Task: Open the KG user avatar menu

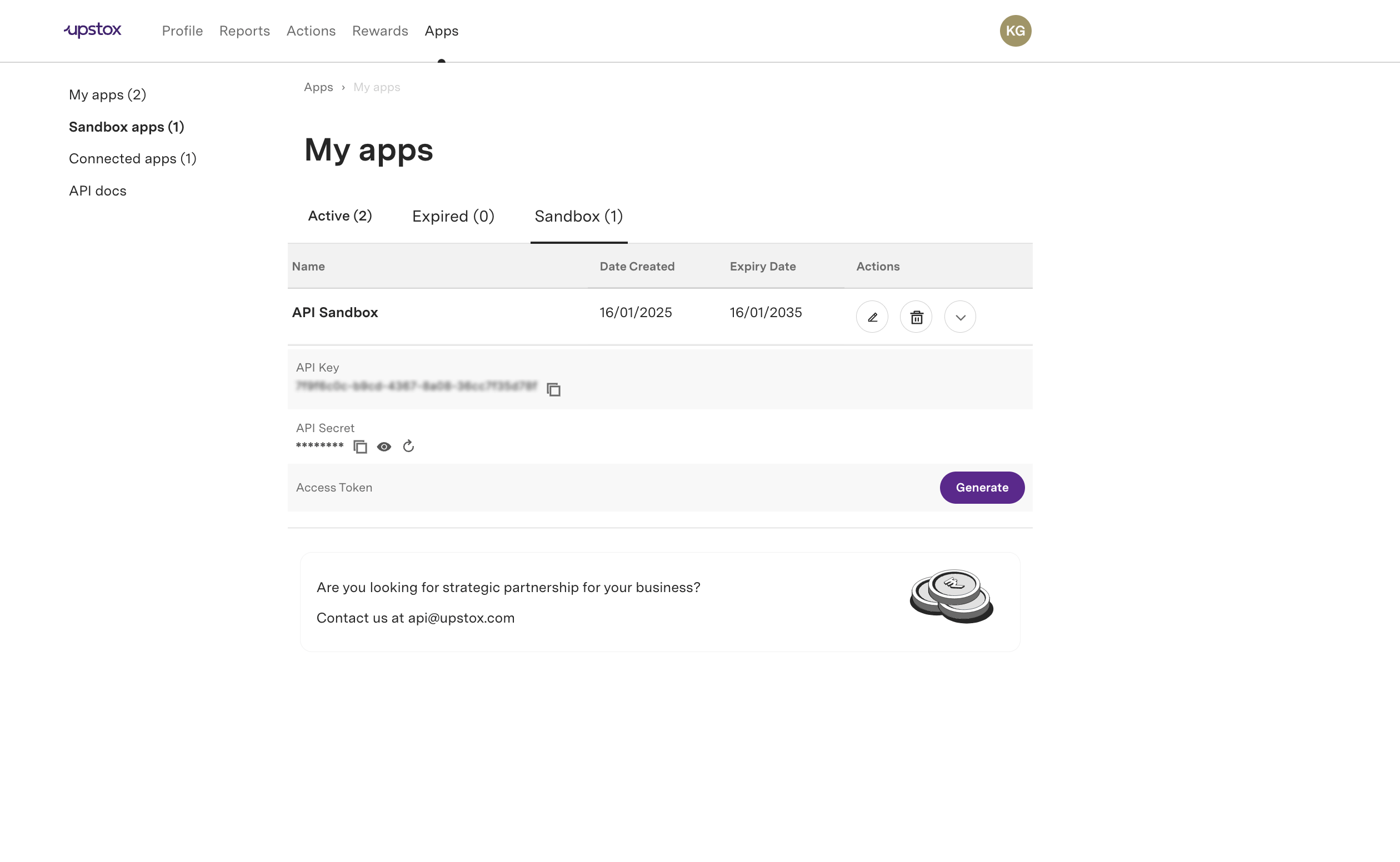Action: (x=1015, y=31)
